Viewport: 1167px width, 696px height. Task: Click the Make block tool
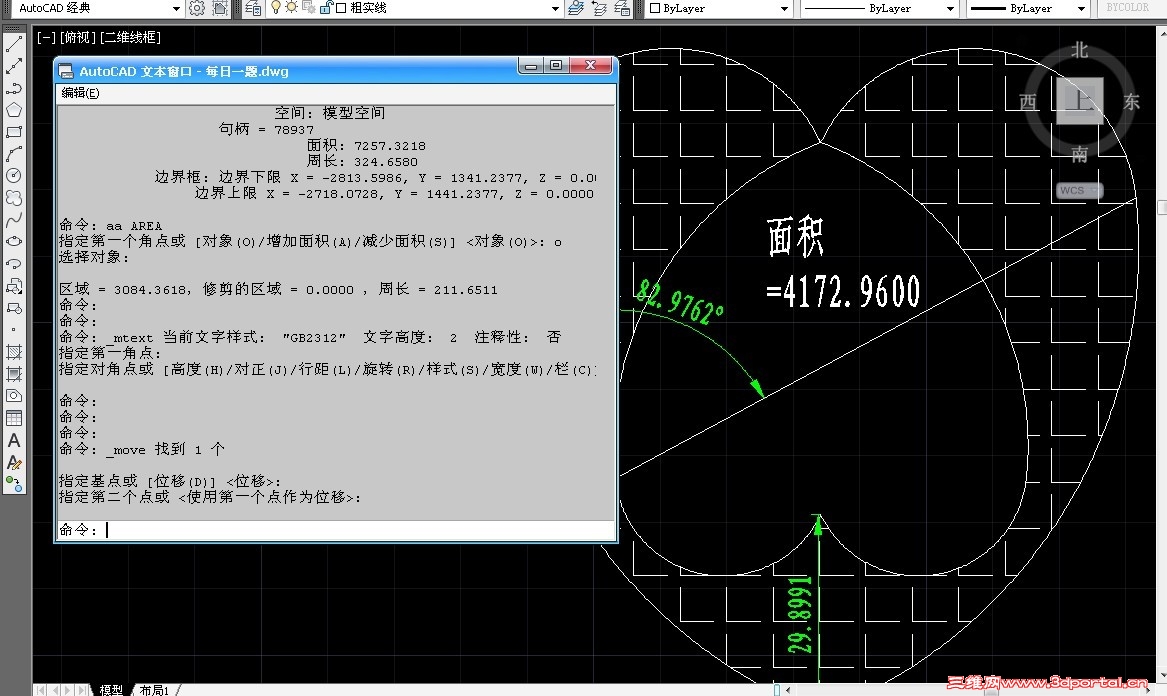[x=13, y=308]
